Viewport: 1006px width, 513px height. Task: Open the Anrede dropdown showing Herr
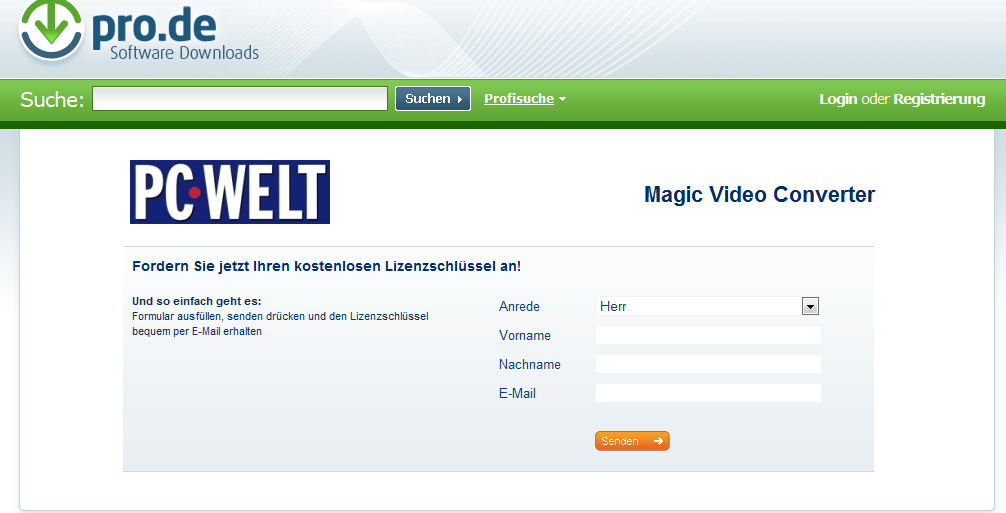click(708, 307)
